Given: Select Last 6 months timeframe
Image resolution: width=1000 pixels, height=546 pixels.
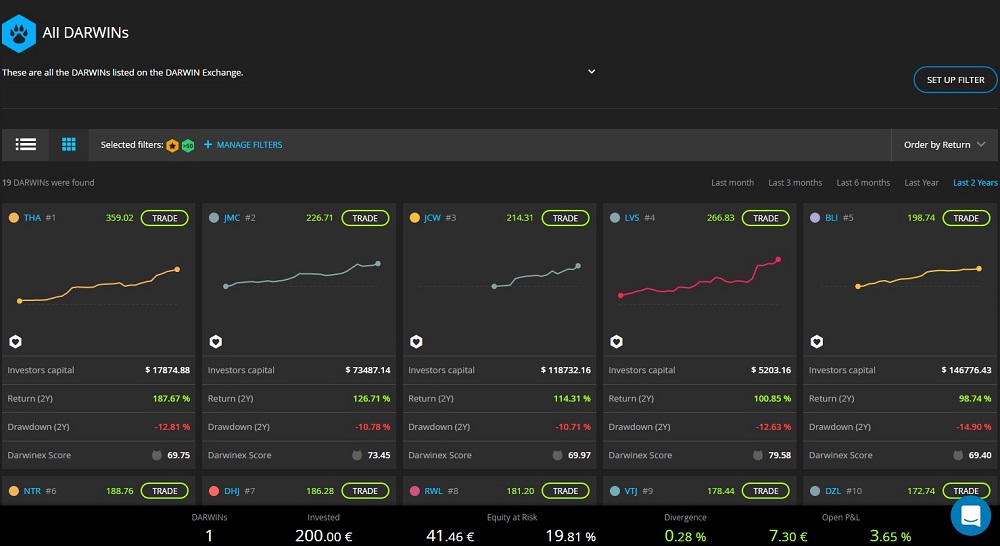Looking at the screenshot, I should pos(863,182).
